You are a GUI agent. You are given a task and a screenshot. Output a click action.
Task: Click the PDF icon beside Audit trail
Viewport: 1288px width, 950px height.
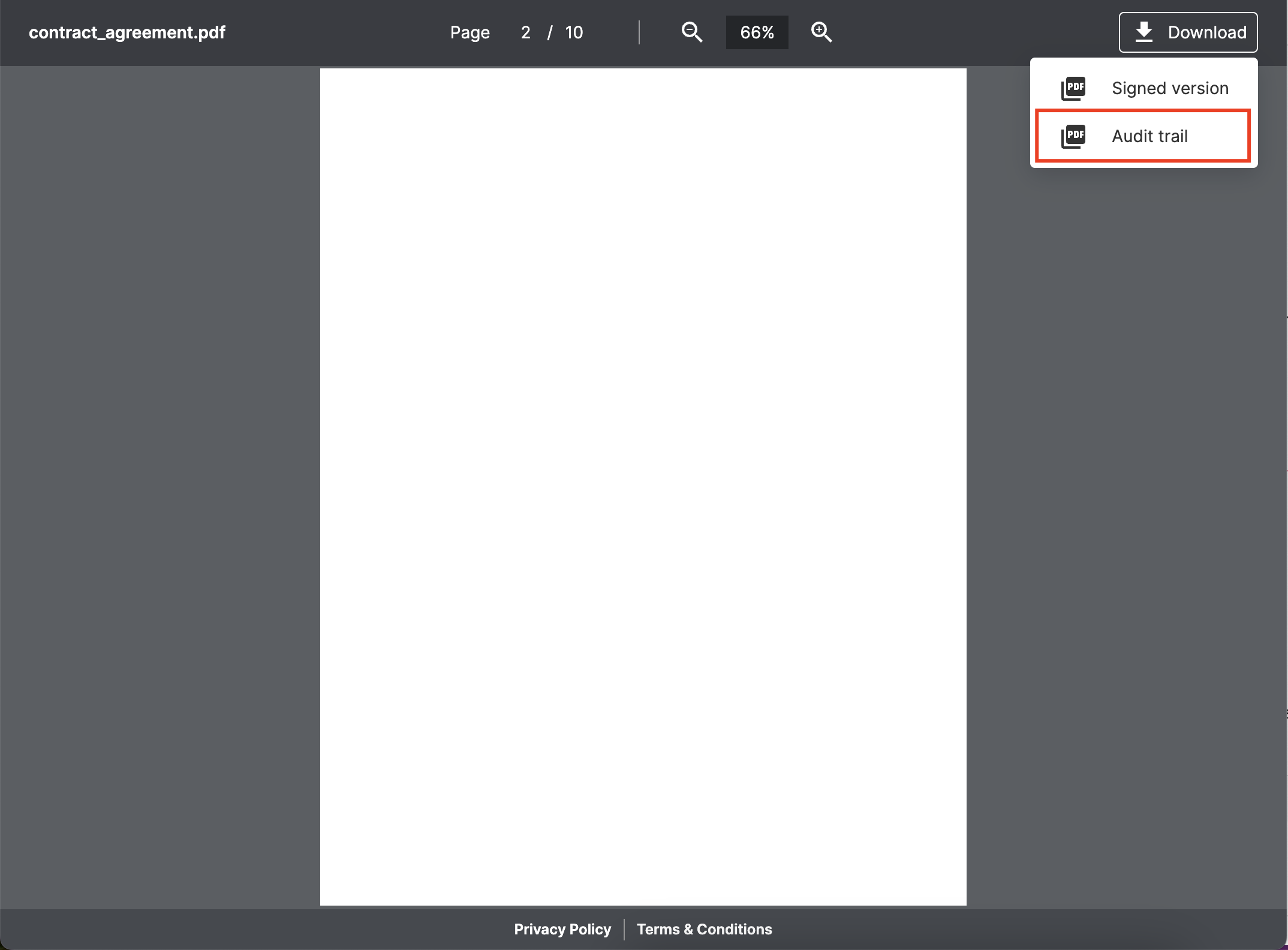(1073, 136)
